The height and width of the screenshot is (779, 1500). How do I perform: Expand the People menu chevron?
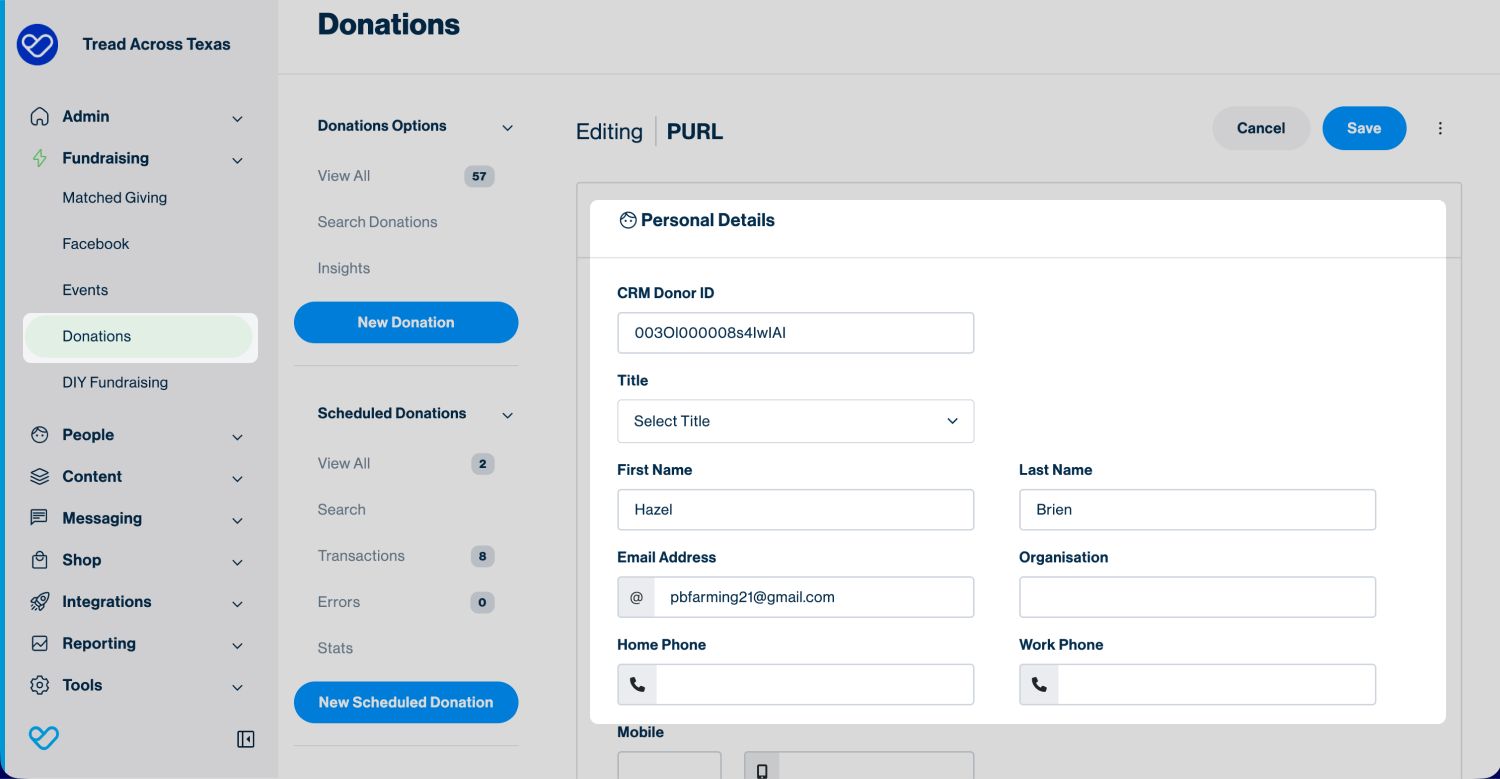tap(238, 436)
